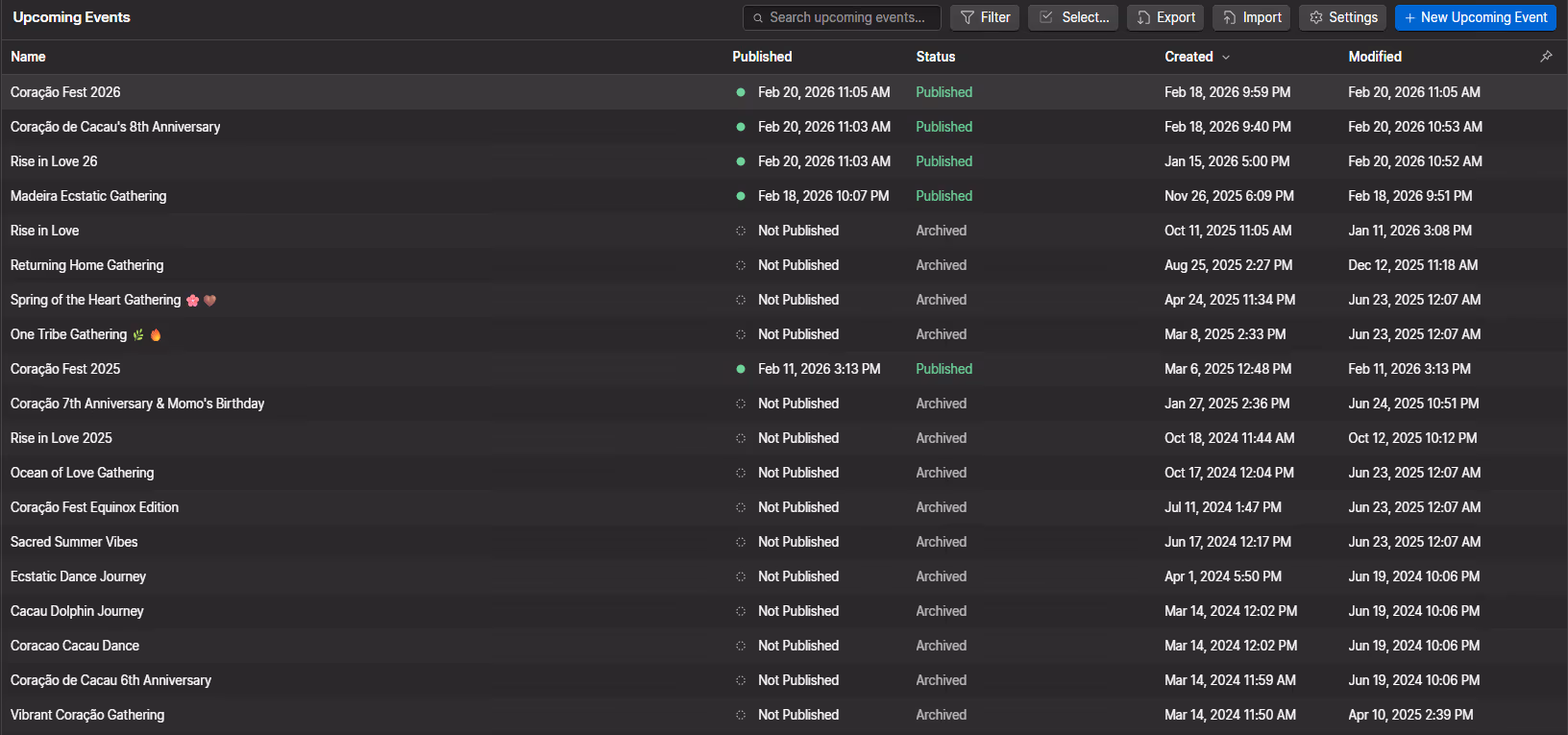Focus the Search upcoming events field
Image resolution: width=1568 pixels, height=735 pixels.
(842, 17)
